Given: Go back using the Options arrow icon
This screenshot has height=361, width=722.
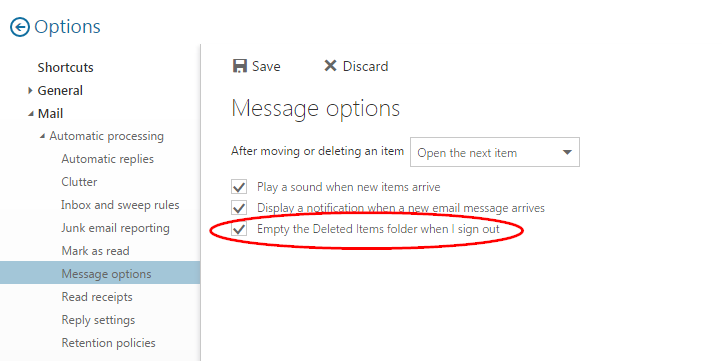Looking at the screenshot, I should click(20, 27).
